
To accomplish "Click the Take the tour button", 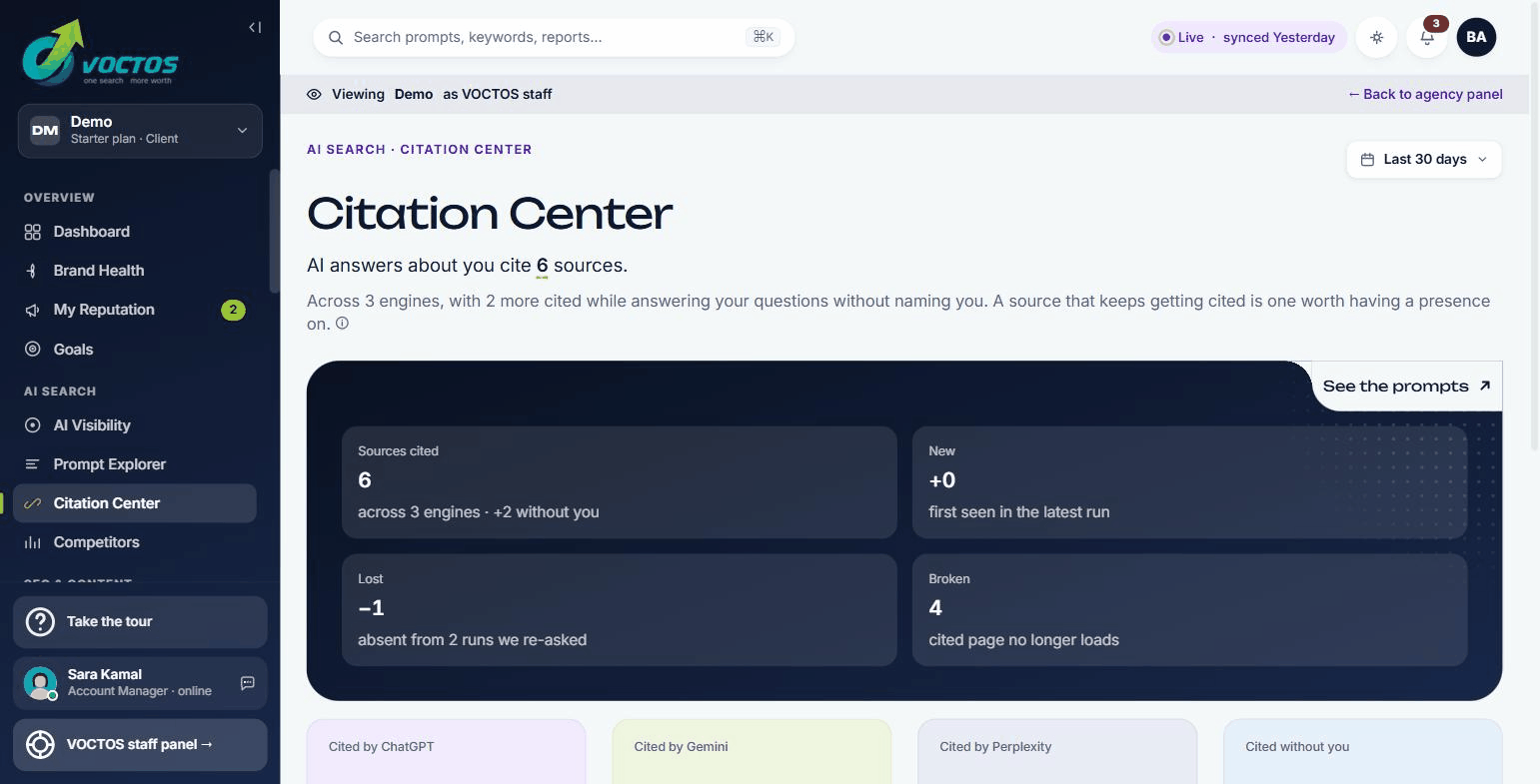I will coord(140,622).
